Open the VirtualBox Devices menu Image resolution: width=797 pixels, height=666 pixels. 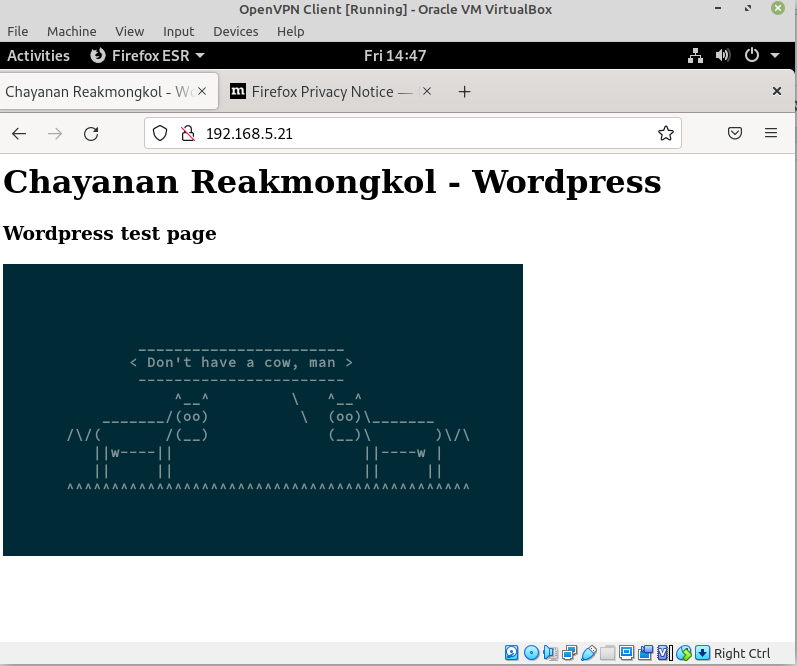[x=236, y=32]
